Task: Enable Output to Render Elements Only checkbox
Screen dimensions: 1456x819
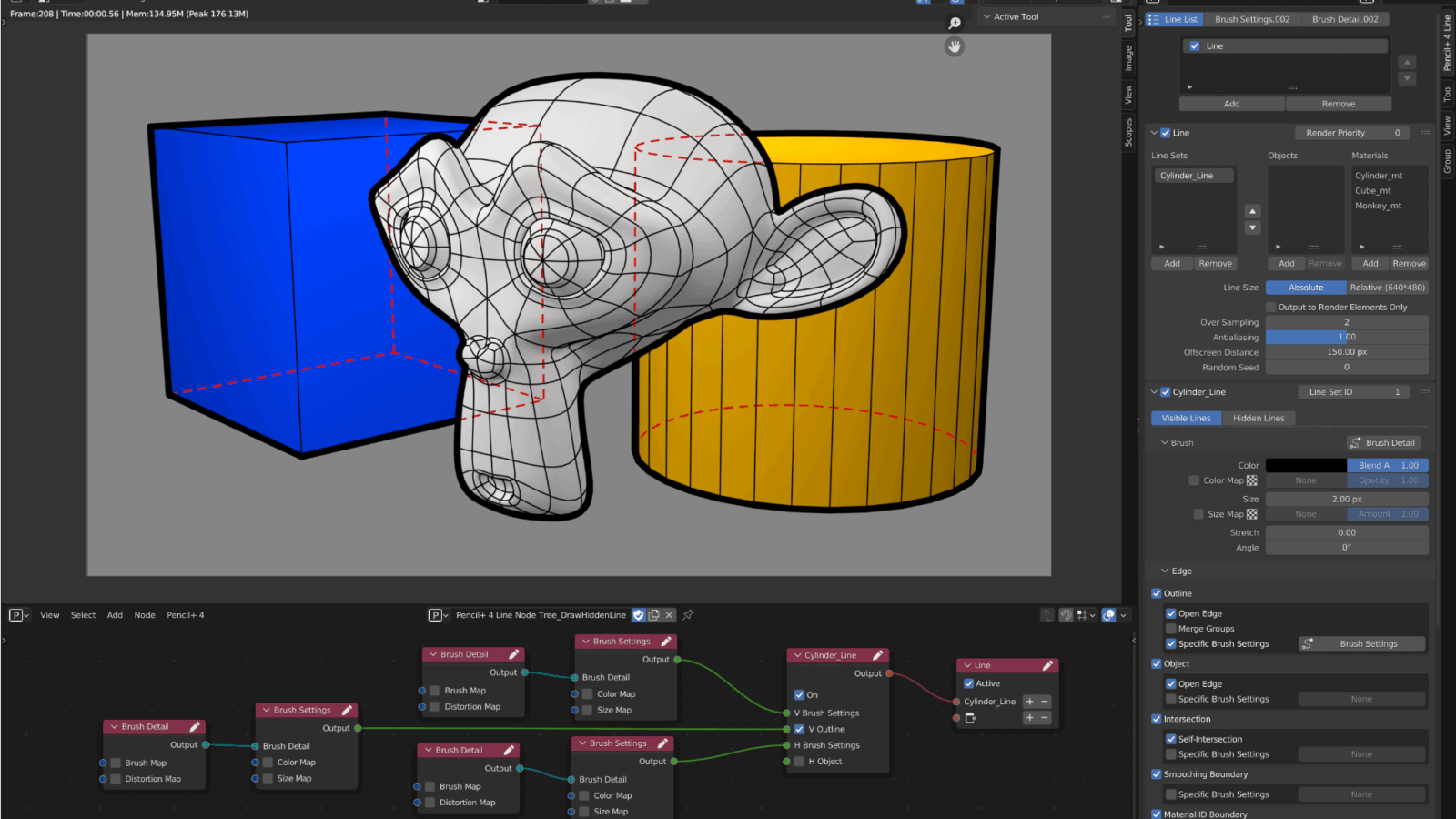Action: [x=1271, y=308]
